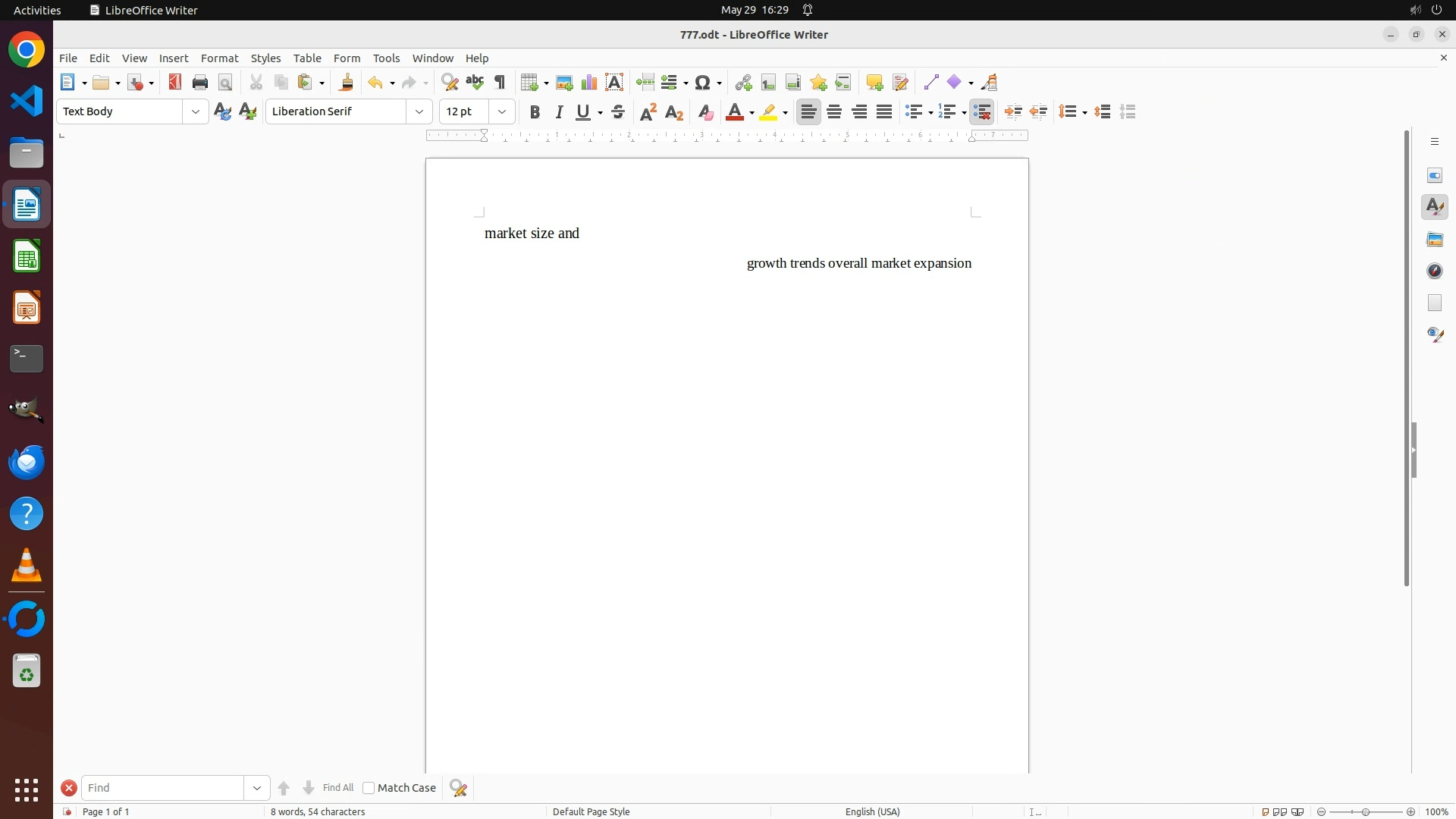This screenshot has height=819, width=1456.
Task: Expand the font name dropdown
Action: pyautogui.click(x=419, y=112)
